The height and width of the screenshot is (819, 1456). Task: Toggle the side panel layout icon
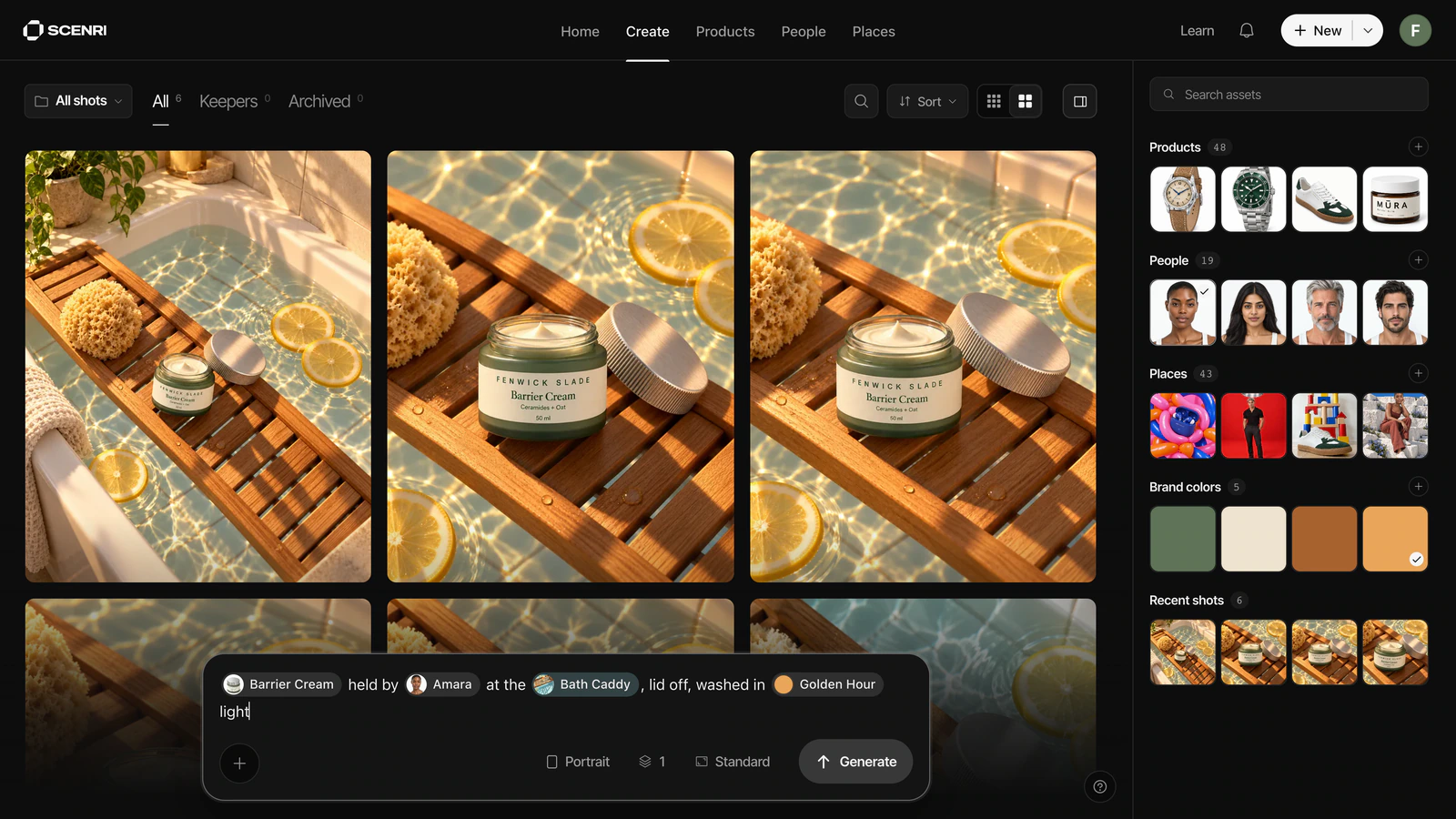click(x=1080, y=101)
